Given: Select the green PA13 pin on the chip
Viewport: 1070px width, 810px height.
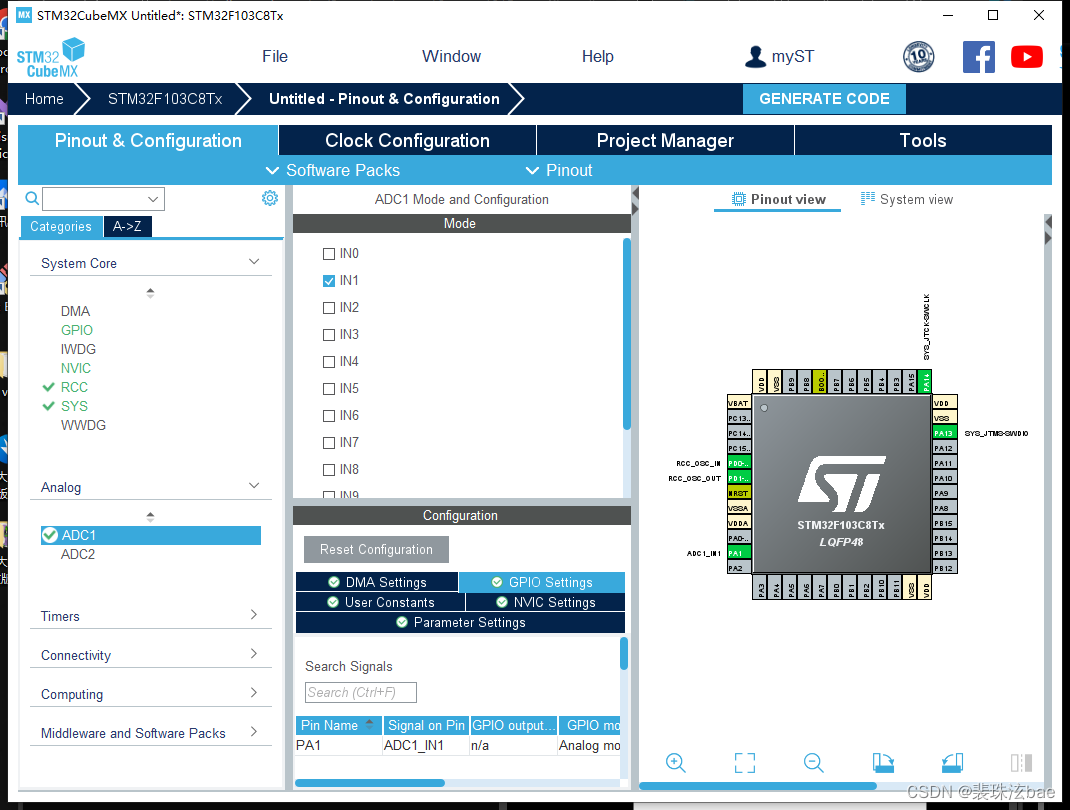Looking at the screenshot, I should tap(944, 433).
